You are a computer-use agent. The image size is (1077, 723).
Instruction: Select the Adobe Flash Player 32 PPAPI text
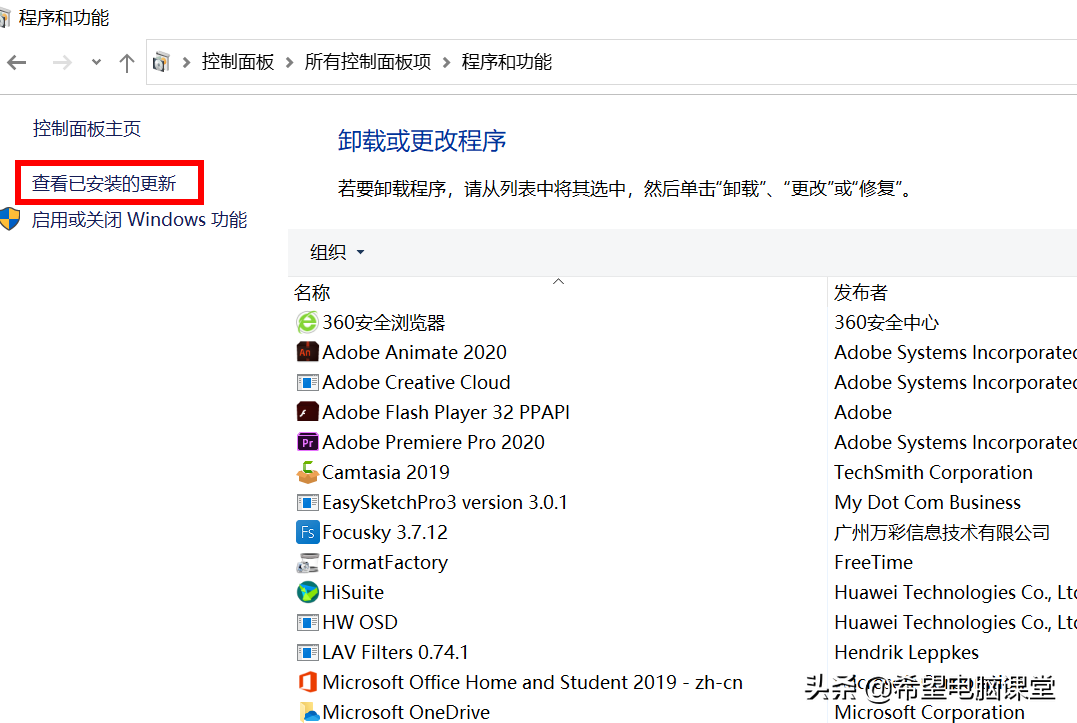446,412
